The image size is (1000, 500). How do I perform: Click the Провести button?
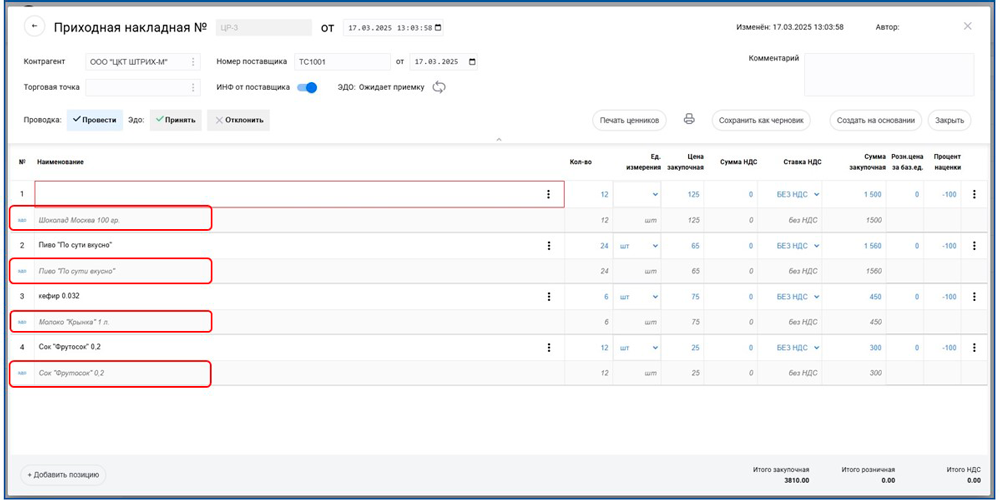94,120
